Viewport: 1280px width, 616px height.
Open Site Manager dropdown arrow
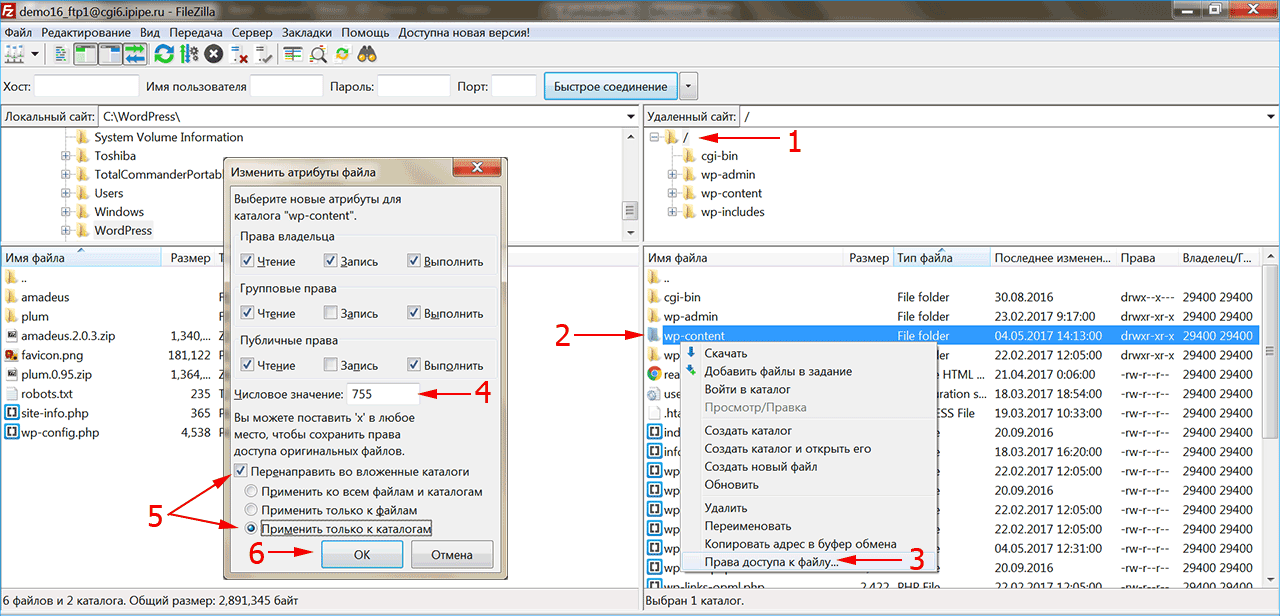click(35, 53)
